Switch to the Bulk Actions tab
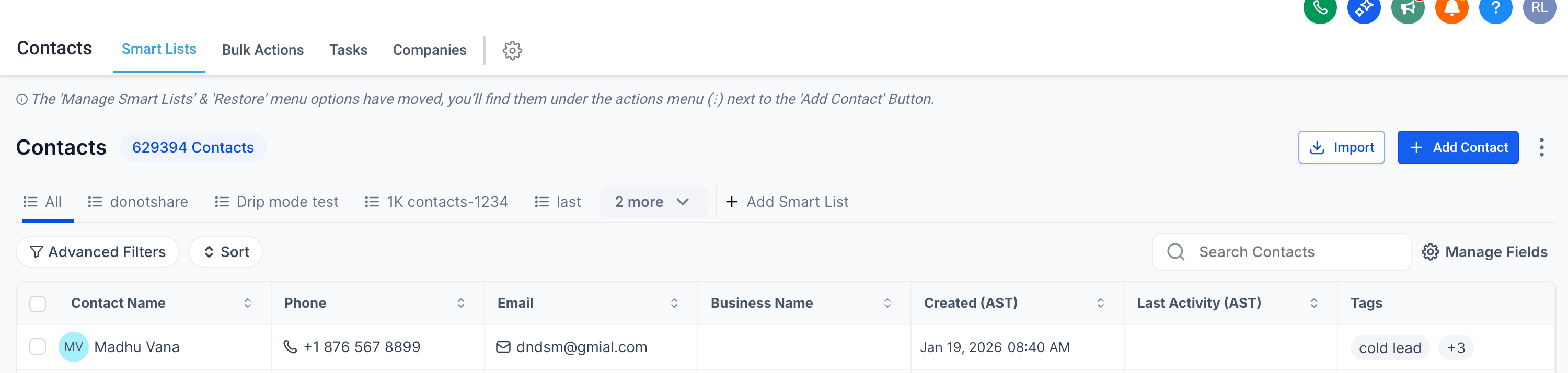 [262, 50]
